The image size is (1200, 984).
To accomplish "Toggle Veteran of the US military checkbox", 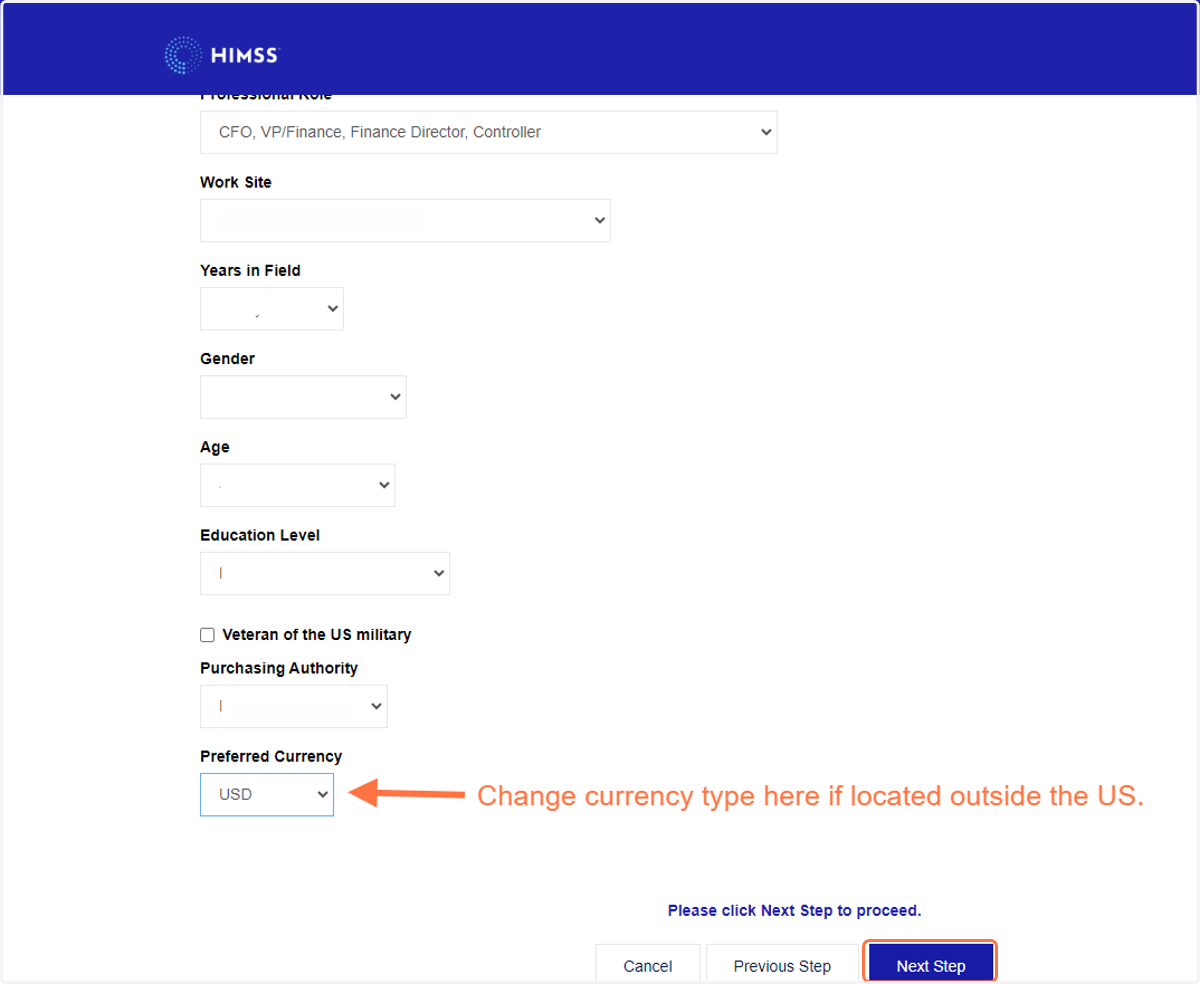I will (x=208, y=635).
